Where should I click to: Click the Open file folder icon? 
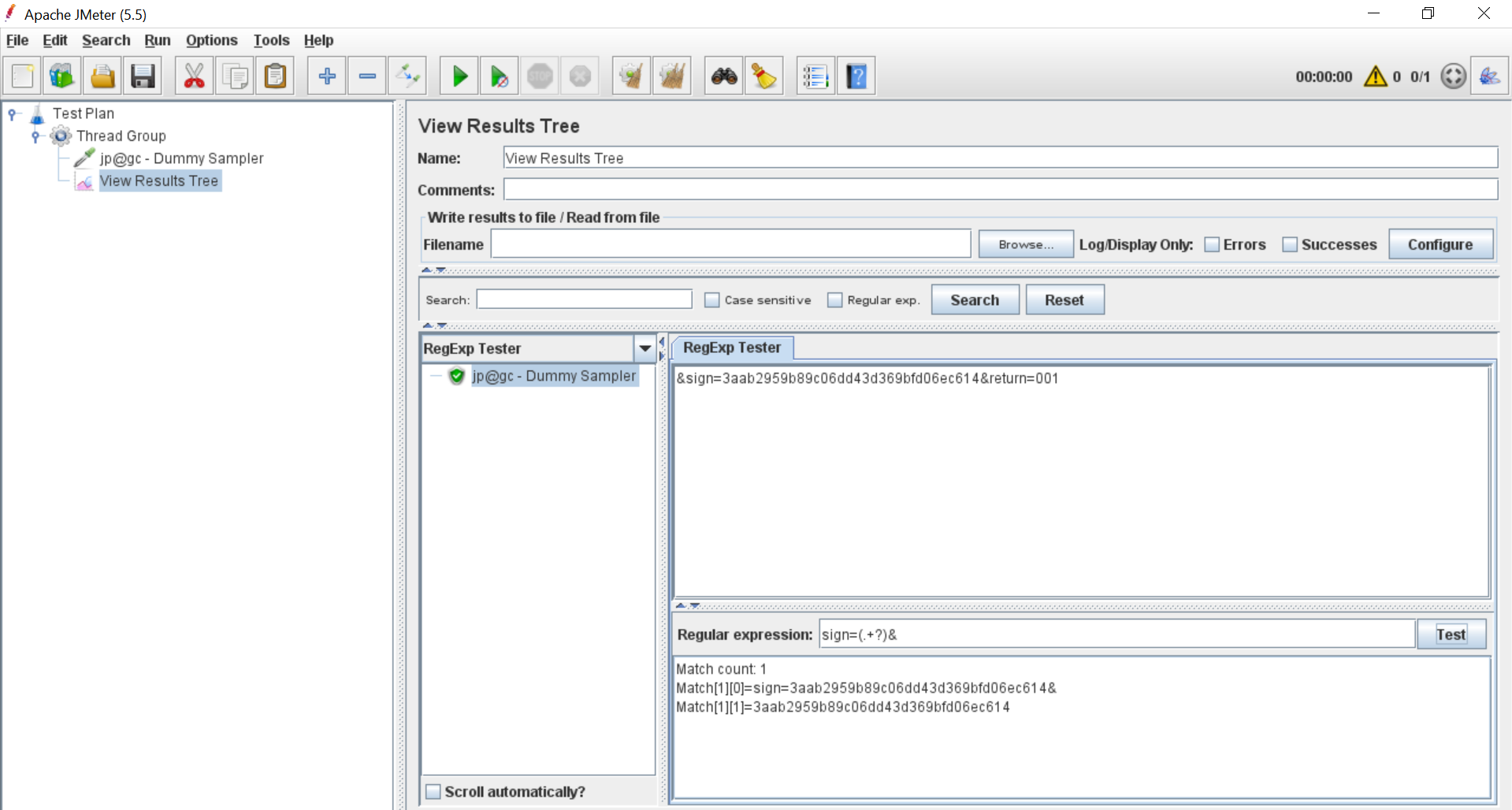(x=102, y=76)
